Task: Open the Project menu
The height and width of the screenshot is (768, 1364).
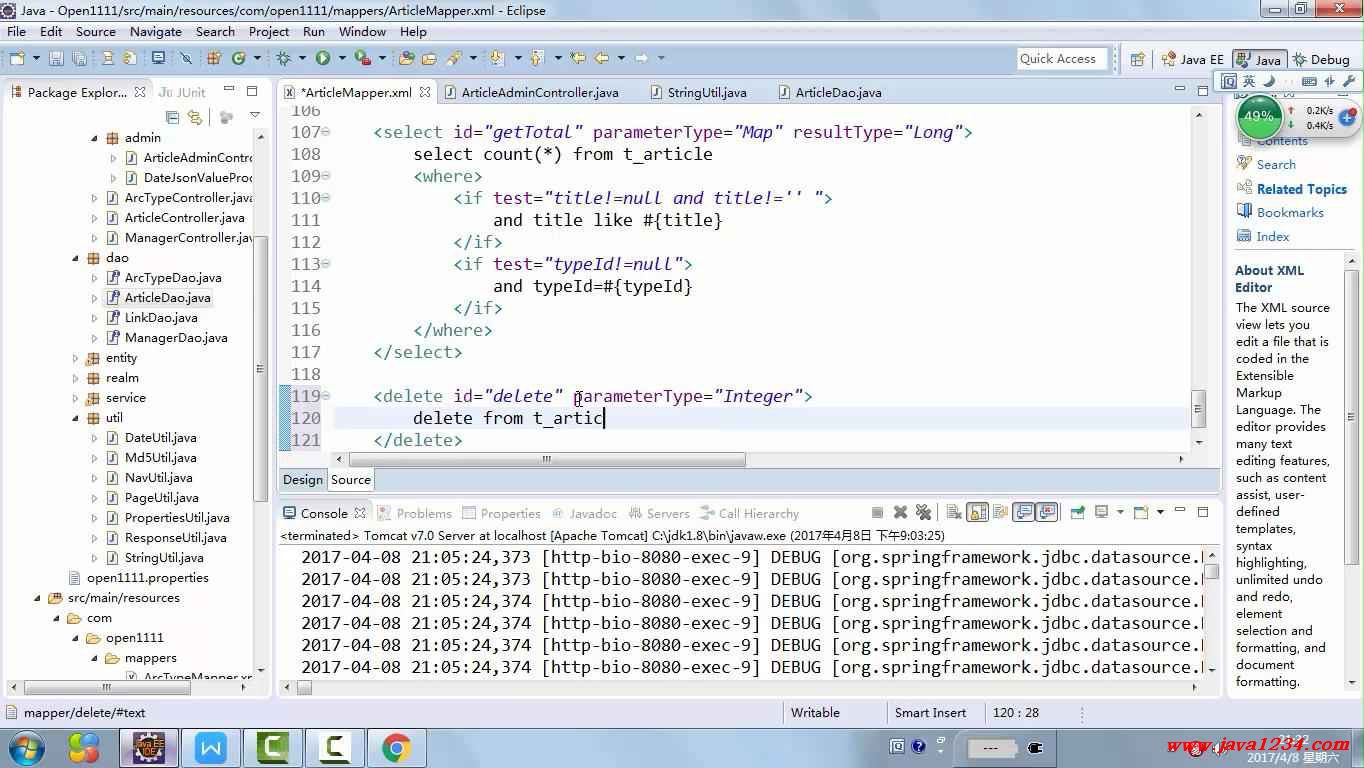Action: pyautogui.click(x=269, y=31)
